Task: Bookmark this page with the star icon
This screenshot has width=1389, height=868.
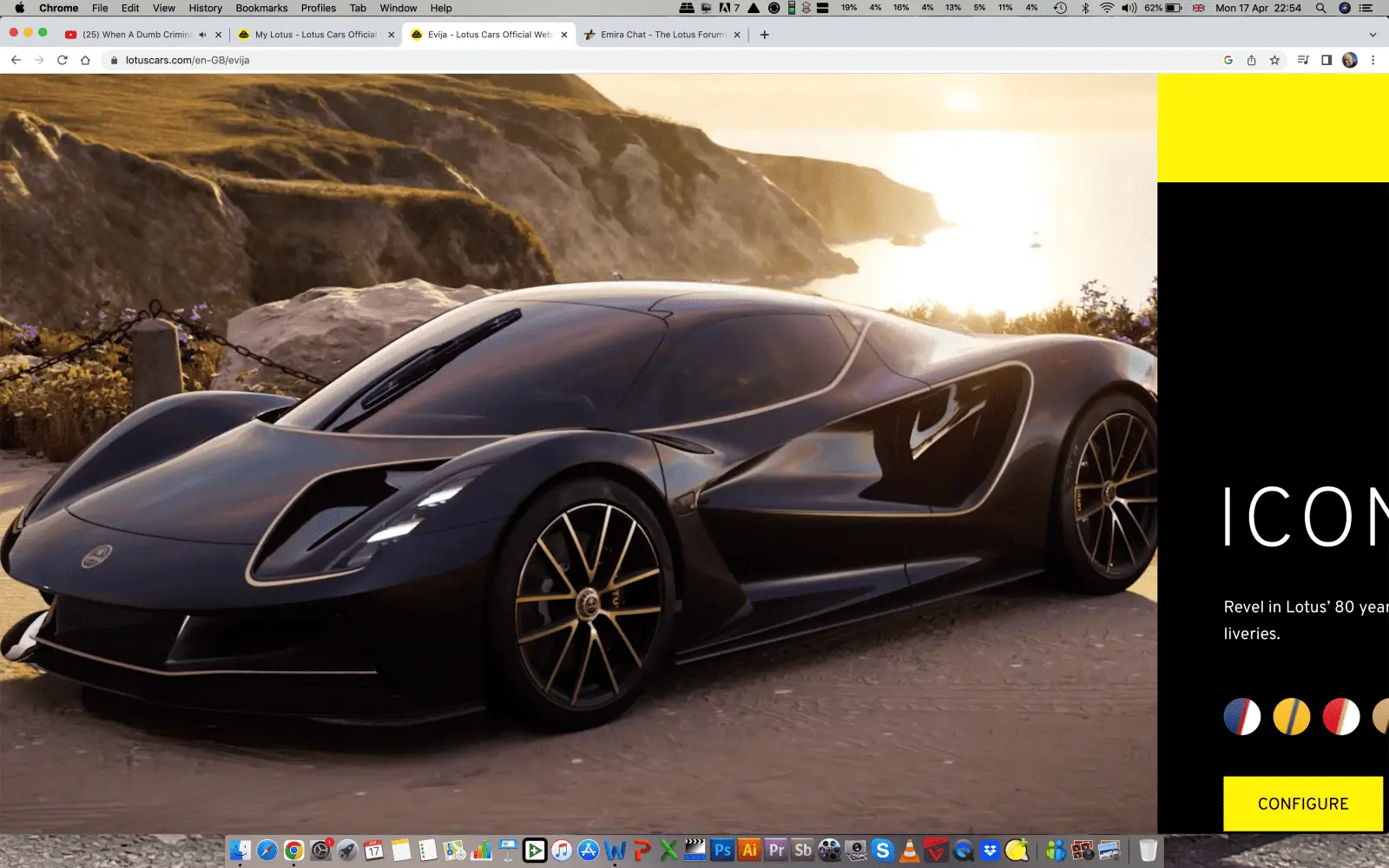Action: pyautogui.click(x=1274, y=60)
